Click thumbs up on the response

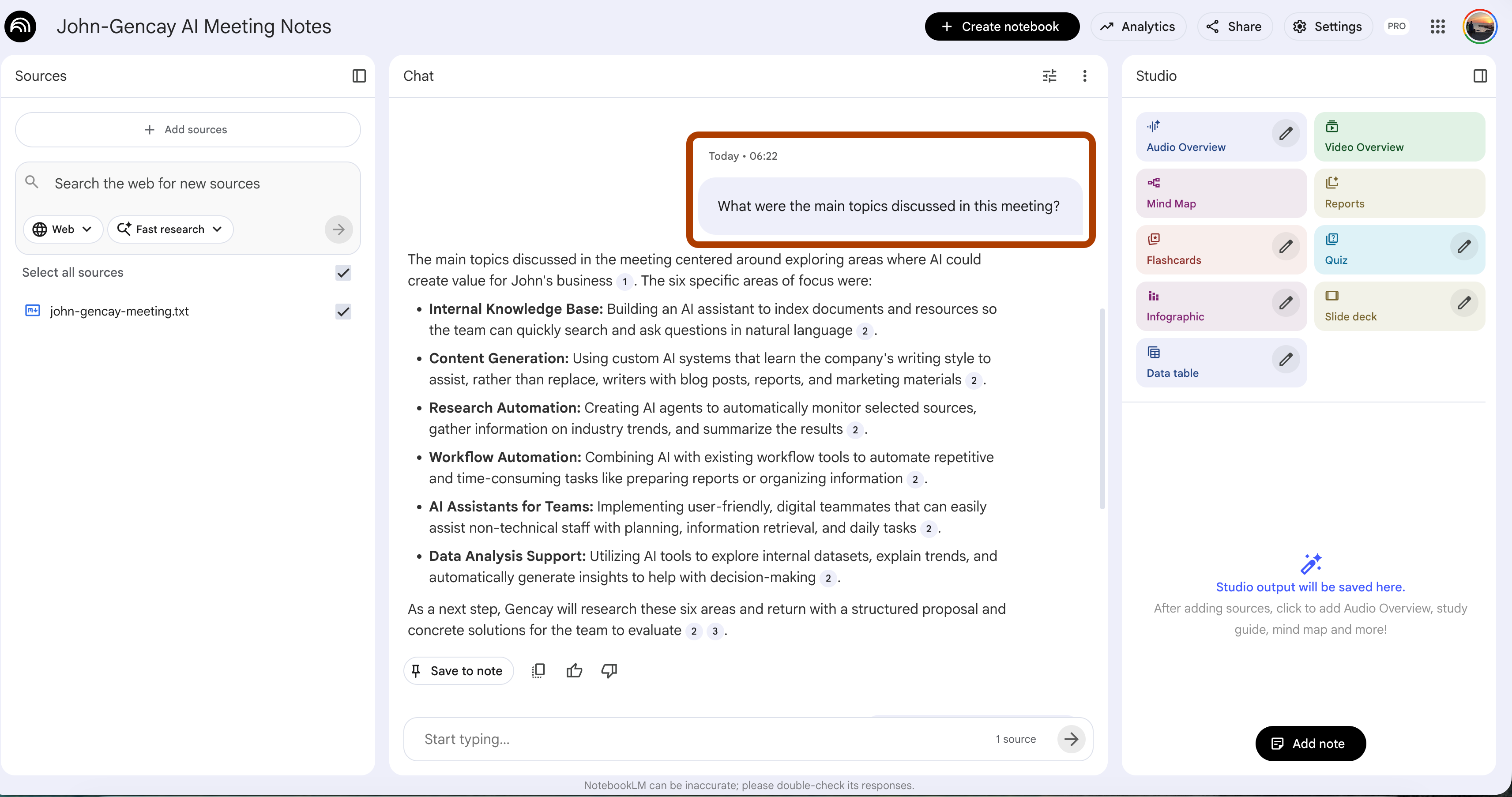click(574, 670)
